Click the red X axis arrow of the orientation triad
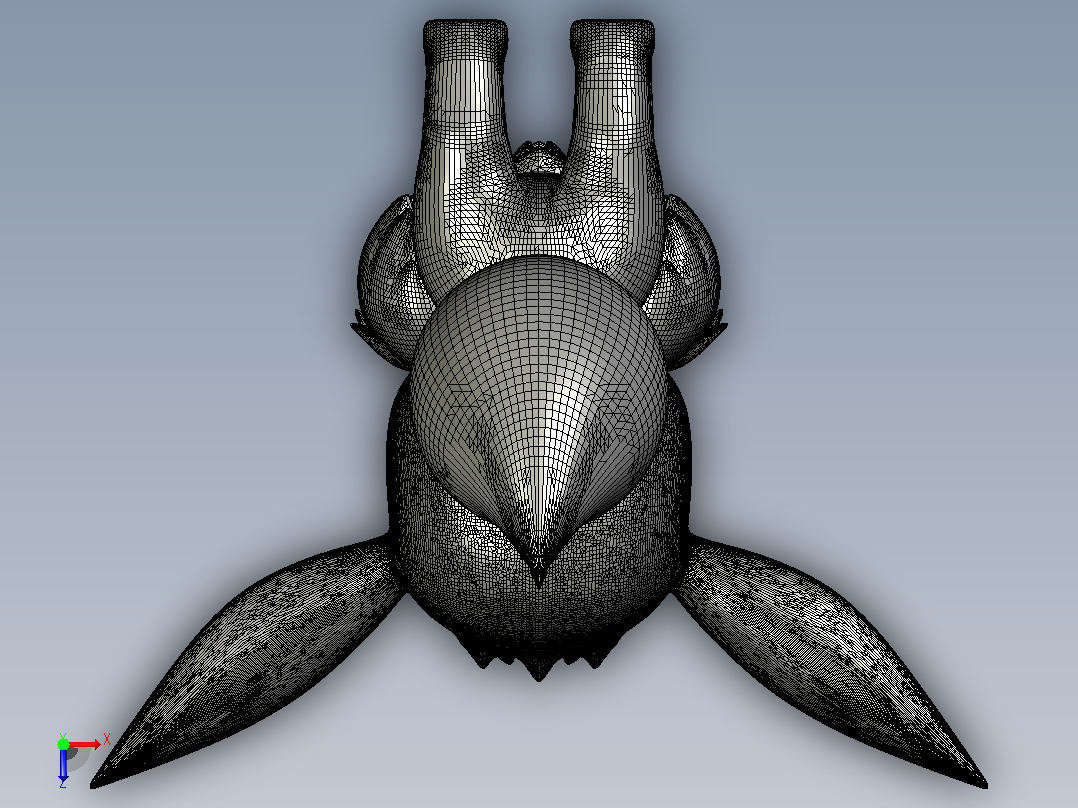Screen dimensions: 1078x808 85,745
